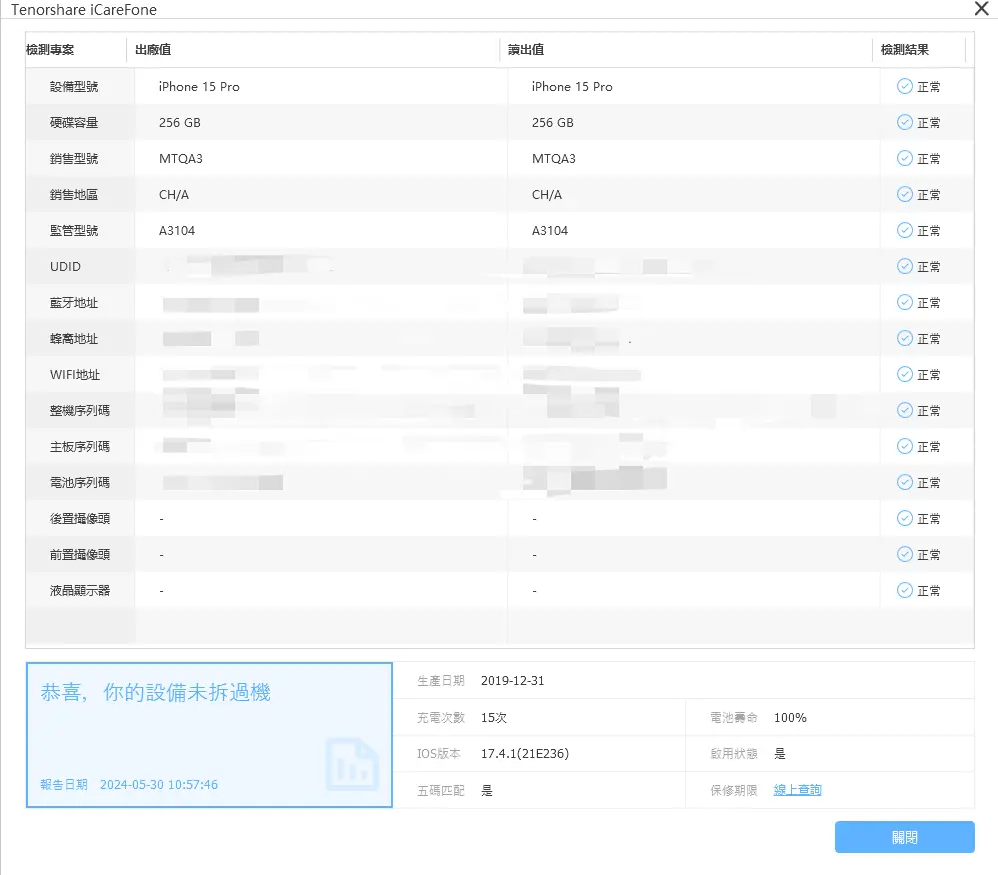This screenshot has height=875, width=998.
Task: Click the 五碼匹配 label
Action: click(x=440, y=790)
